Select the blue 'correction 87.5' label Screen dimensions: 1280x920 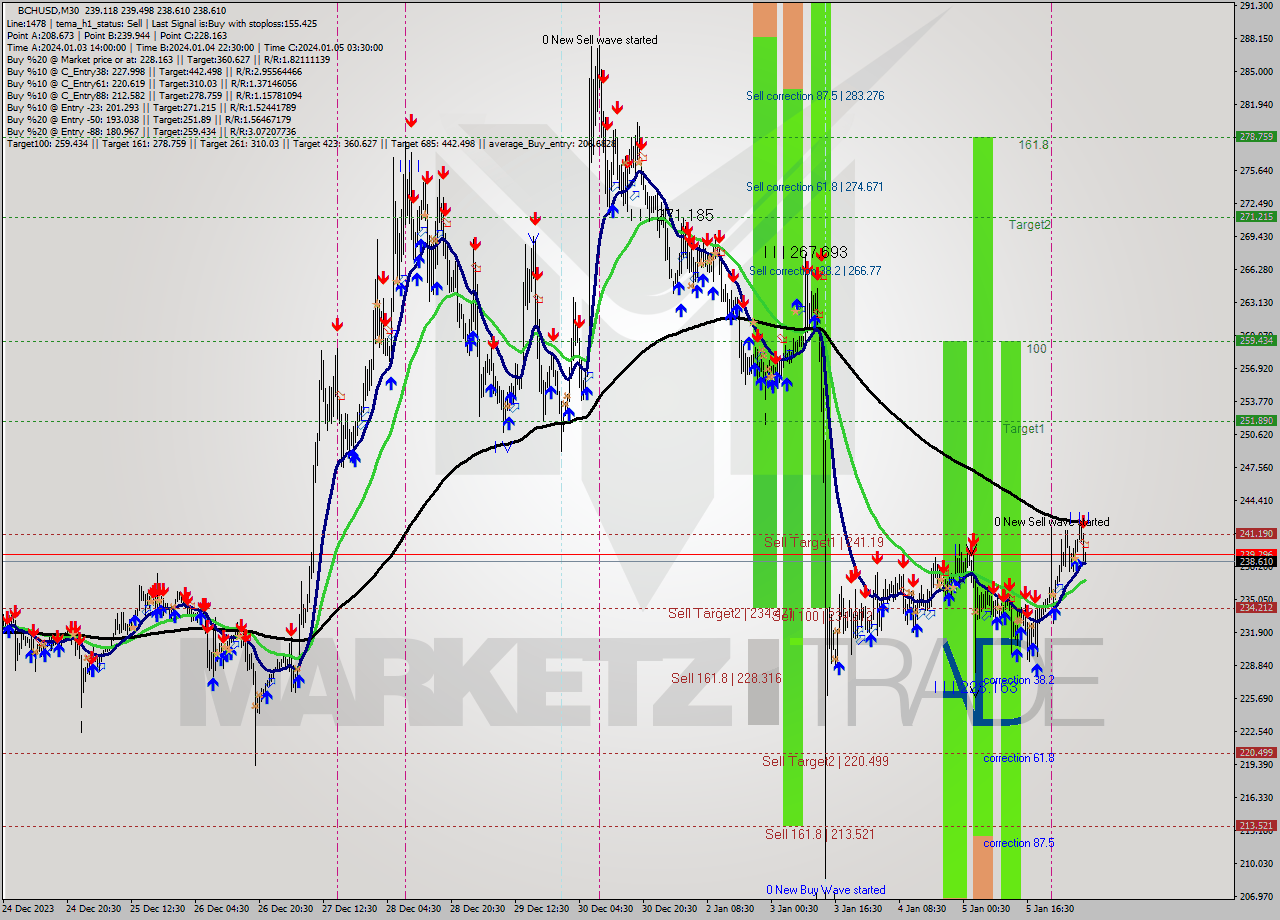coord(1018,843)
